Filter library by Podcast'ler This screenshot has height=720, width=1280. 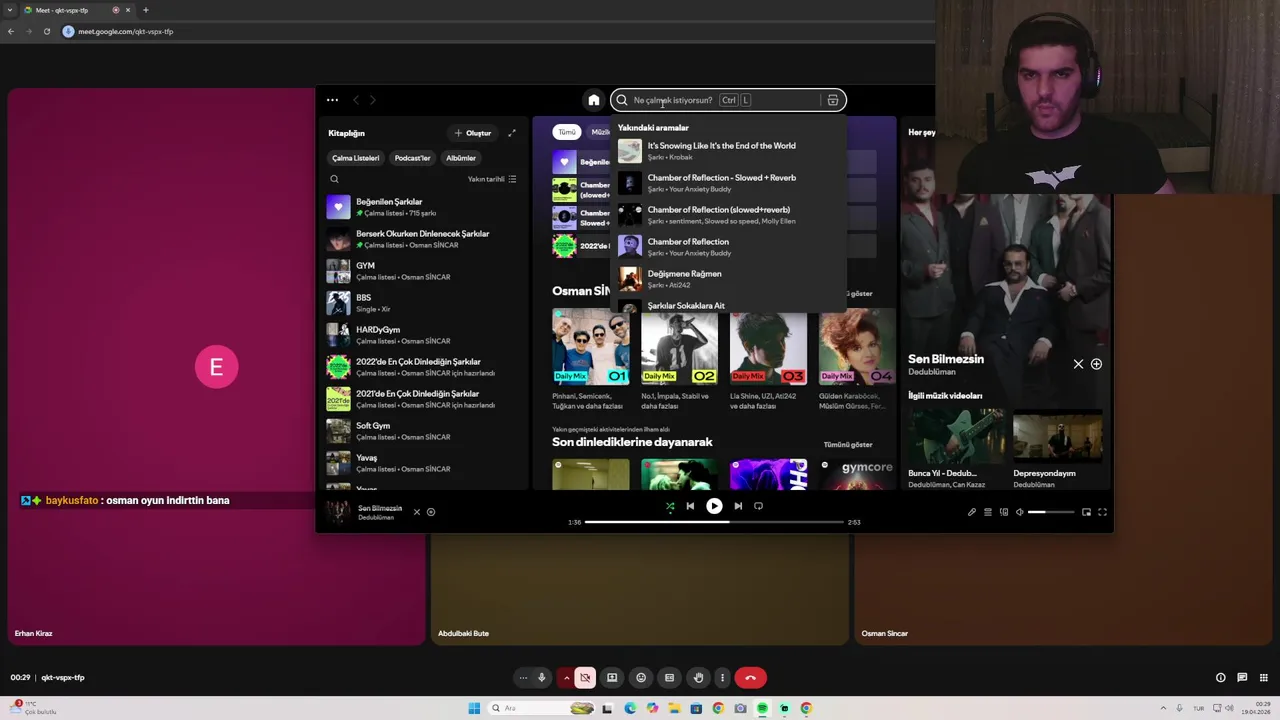(412, 158)
